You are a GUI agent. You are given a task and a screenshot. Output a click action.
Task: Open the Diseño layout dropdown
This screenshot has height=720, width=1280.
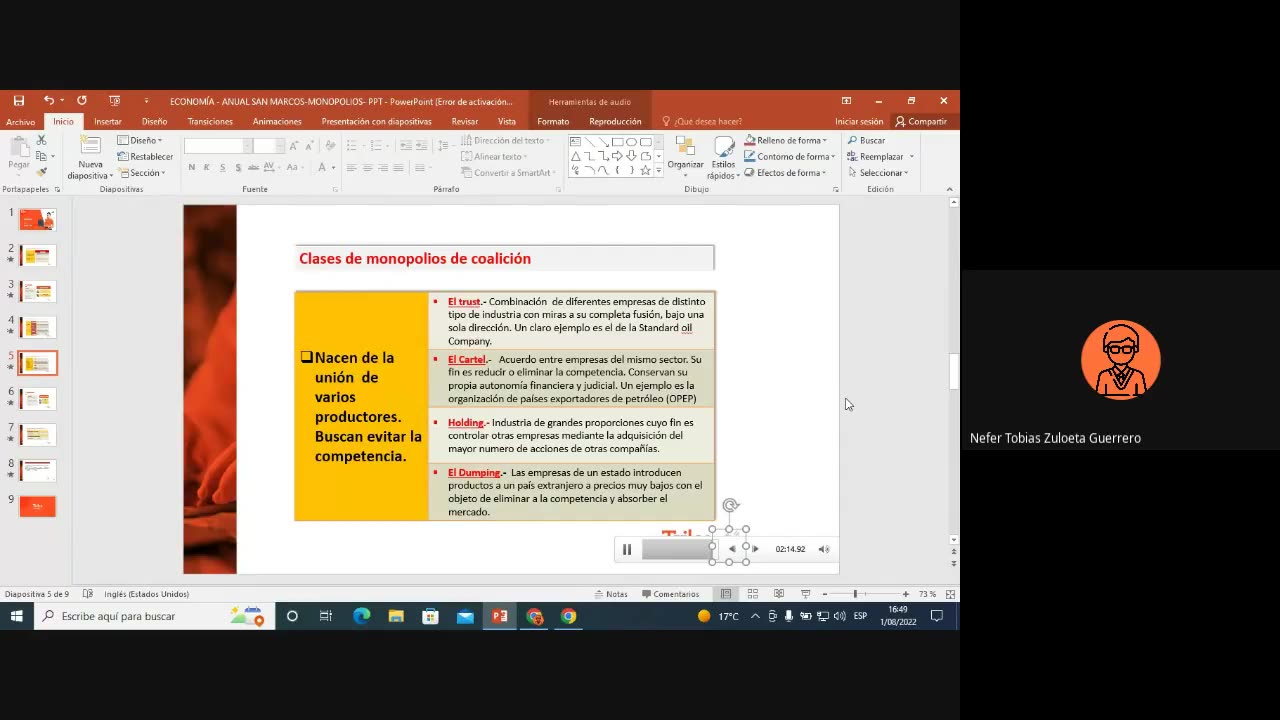click(x=140, y=141)
